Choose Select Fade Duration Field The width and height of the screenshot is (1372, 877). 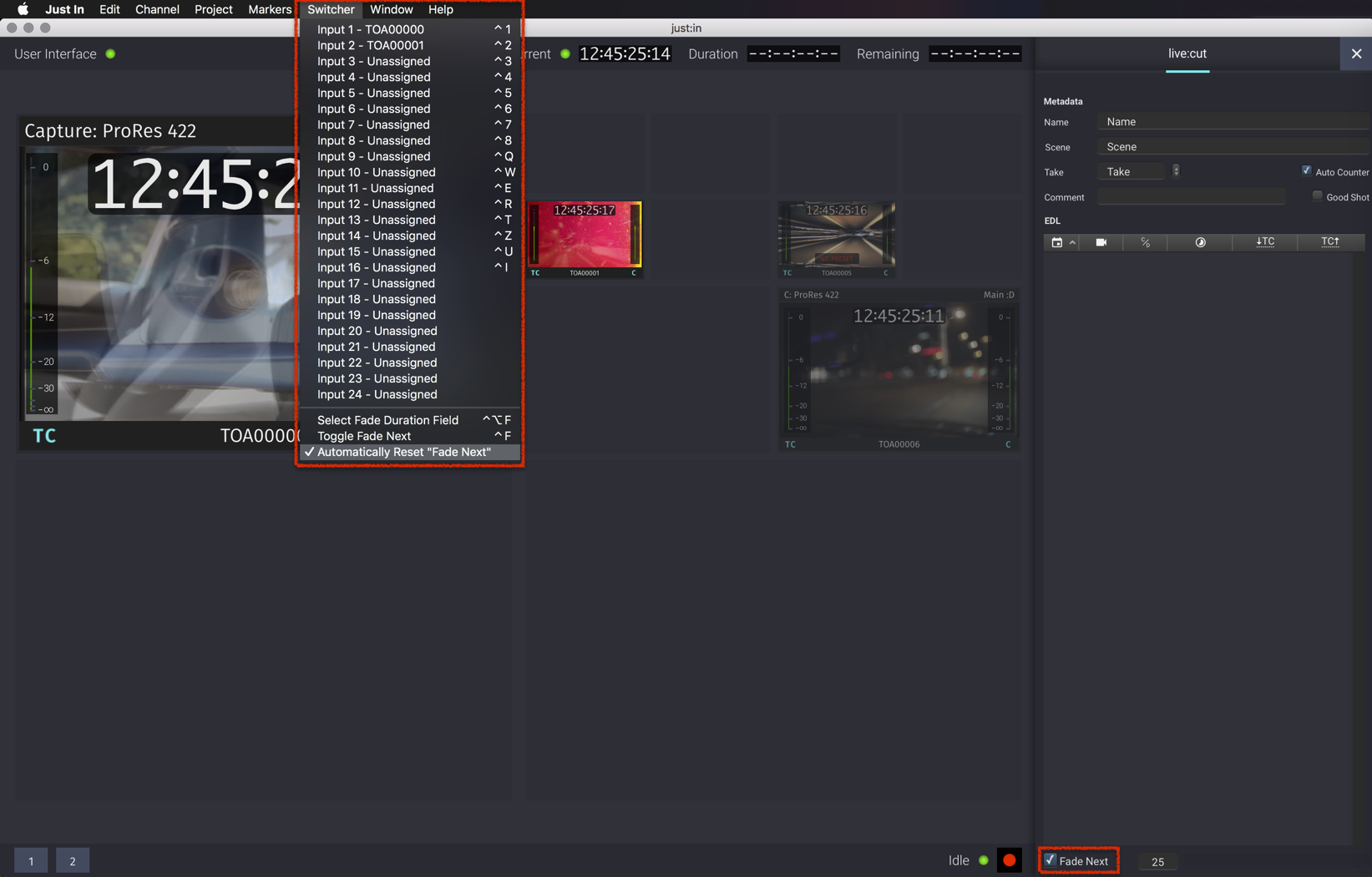tap(410, 420)
